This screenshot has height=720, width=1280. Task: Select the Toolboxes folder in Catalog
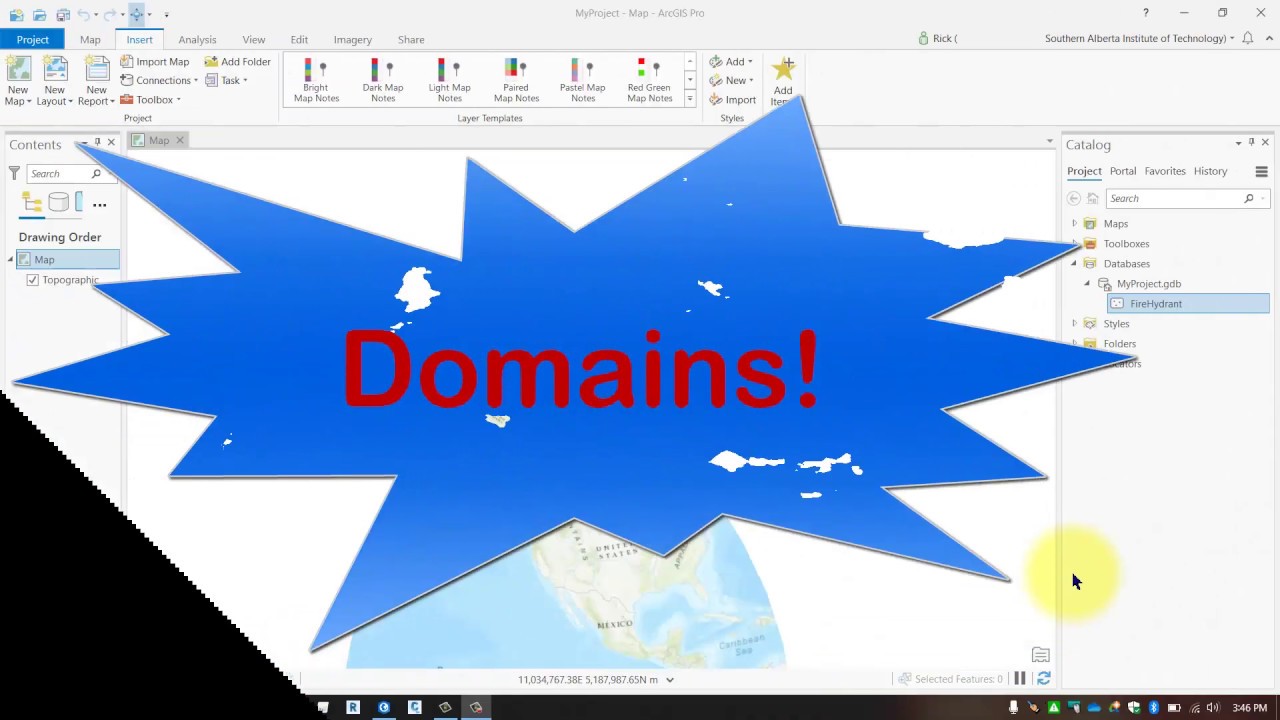coord(1126,244)
